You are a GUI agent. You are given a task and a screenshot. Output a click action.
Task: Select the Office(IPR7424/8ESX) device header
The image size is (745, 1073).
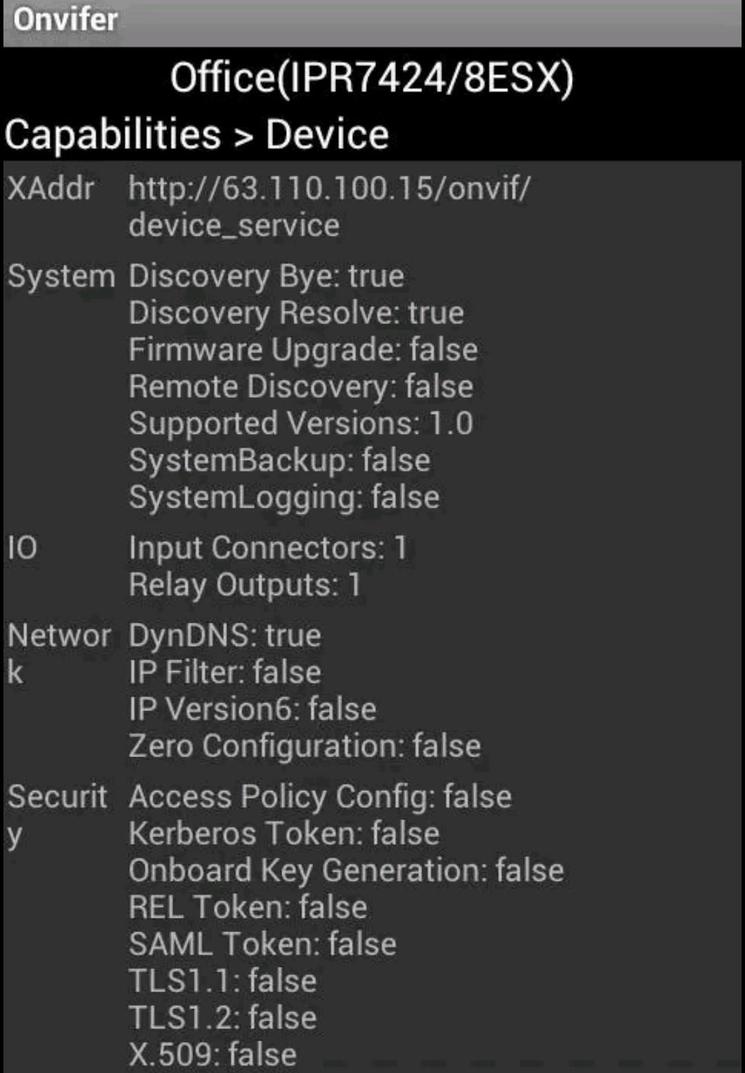coord(372,80)
